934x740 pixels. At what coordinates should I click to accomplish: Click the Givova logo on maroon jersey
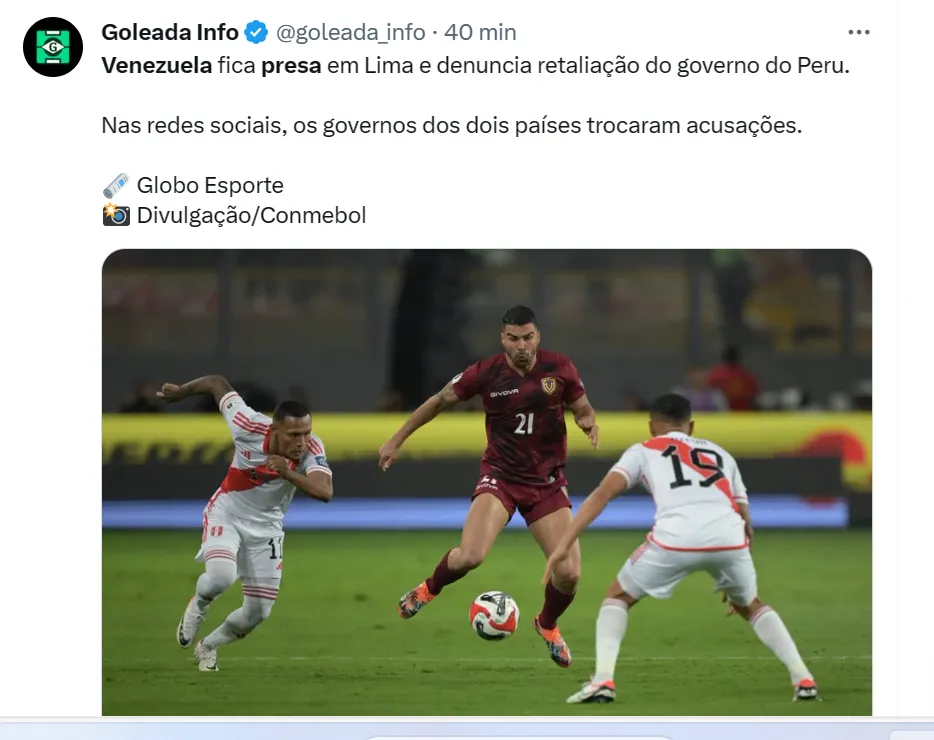(504, 393)
